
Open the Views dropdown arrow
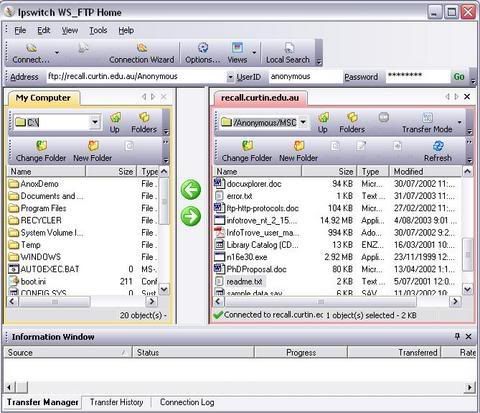click(x=254, y=53)
